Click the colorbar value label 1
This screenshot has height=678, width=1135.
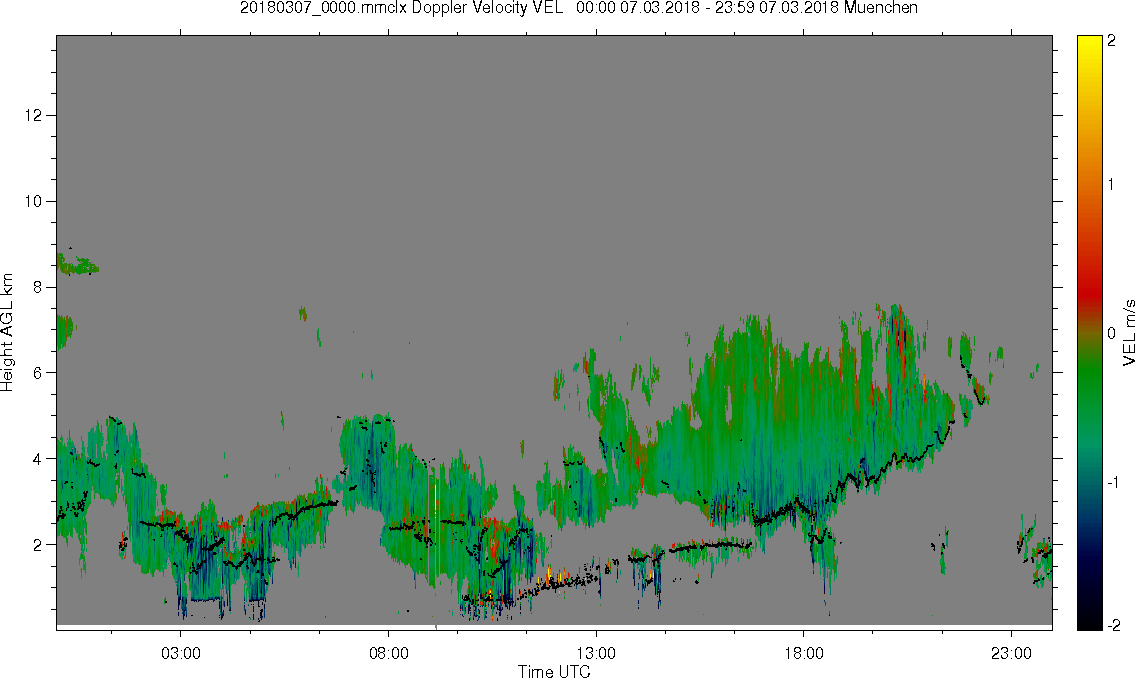pyautogui.click(x=1111, y=185)
